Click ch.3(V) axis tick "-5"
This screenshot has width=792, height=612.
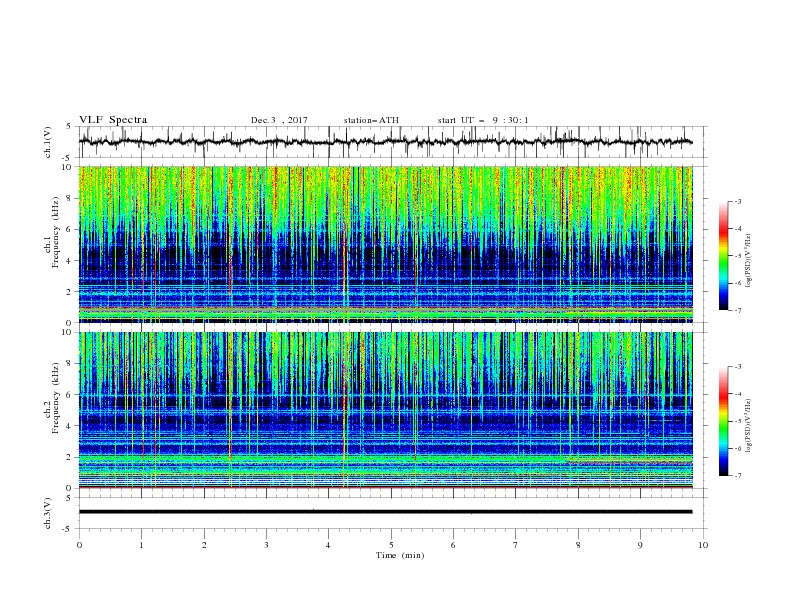(68, 529)
